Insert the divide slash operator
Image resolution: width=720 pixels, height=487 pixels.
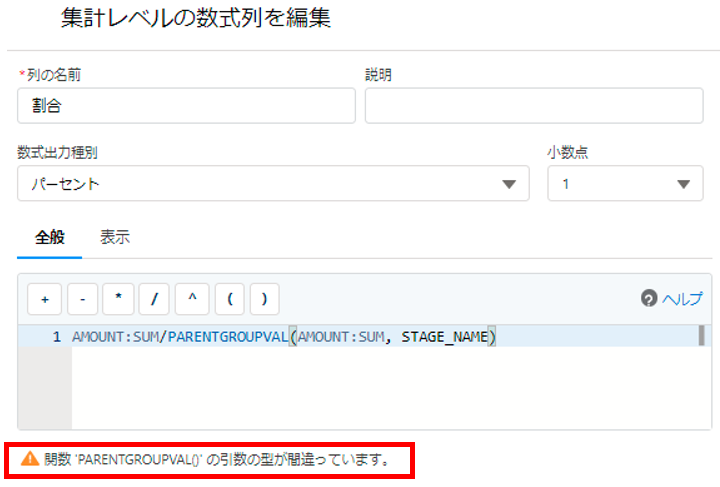154,299
